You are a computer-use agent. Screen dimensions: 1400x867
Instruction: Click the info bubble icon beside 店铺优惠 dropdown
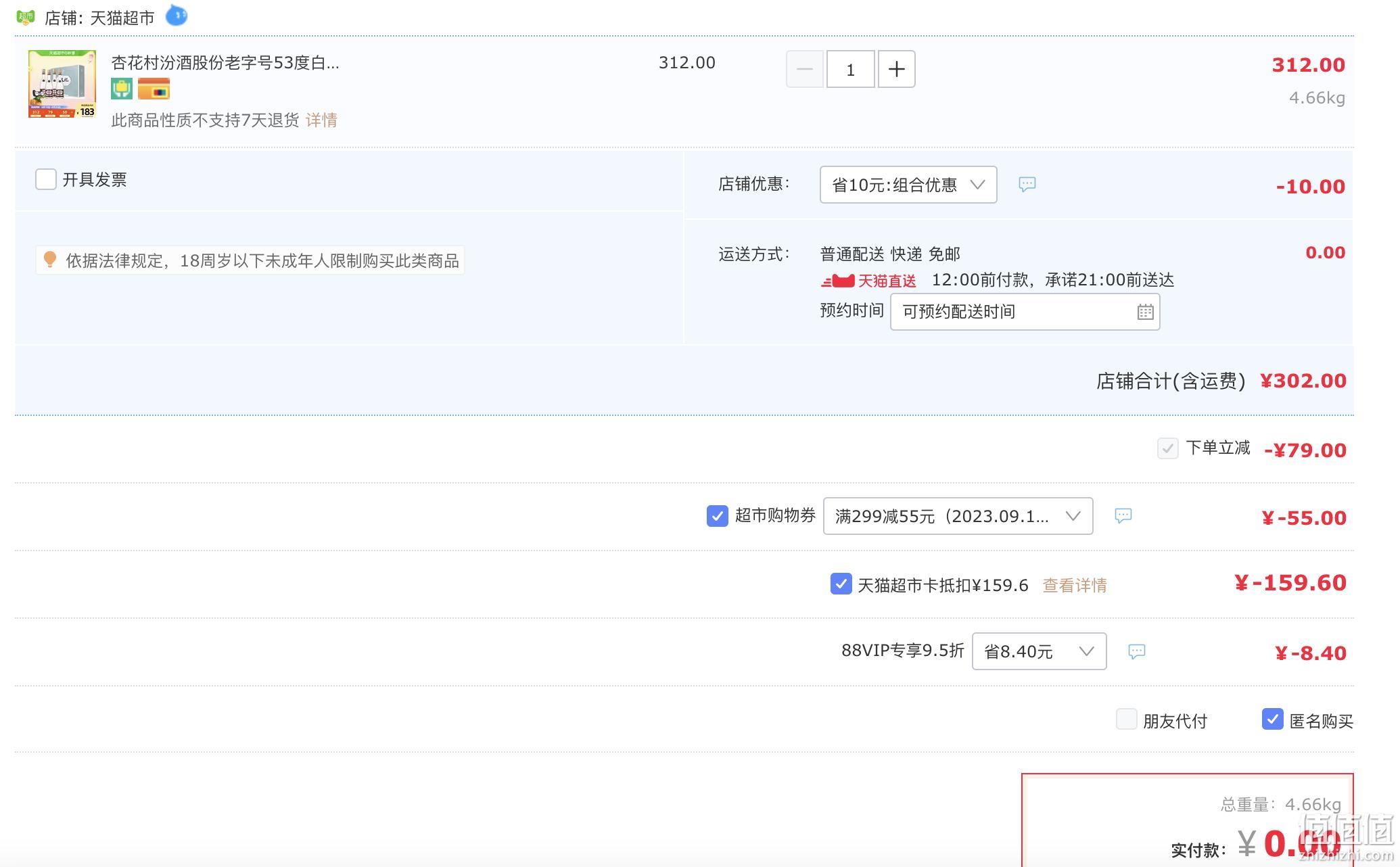[x=1027, y=184]
